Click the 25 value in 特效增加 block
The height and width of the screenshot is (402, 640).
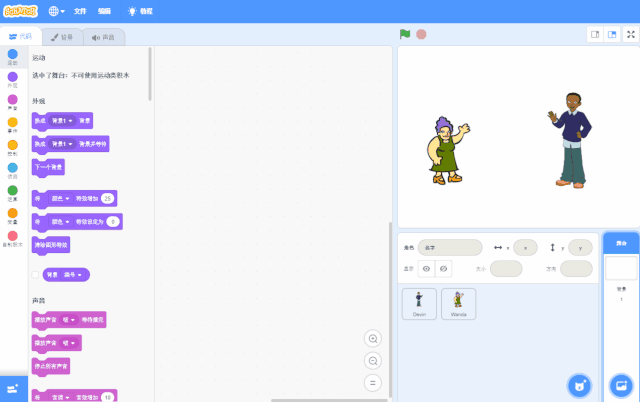pos(107,199)
